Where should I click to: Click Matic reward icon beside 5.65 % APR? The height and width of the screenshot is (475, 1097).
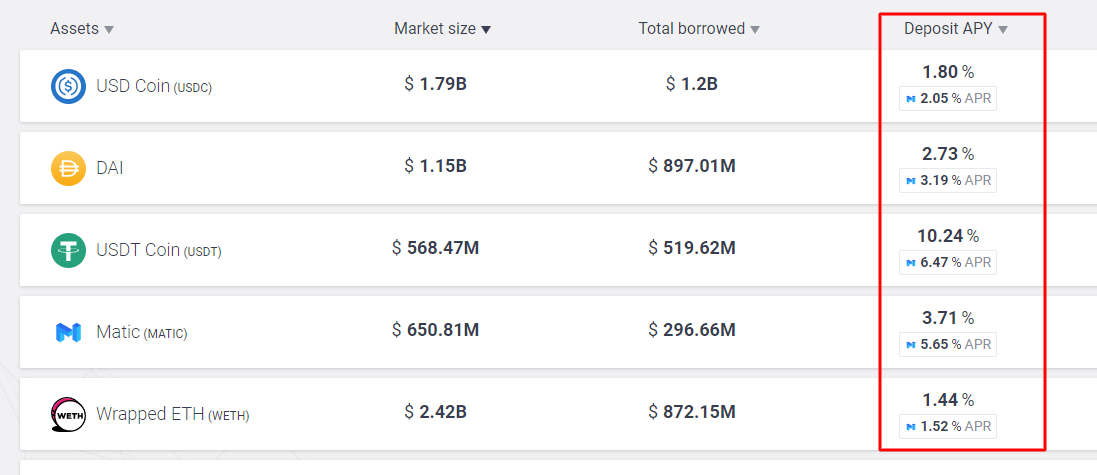point(911,345)
